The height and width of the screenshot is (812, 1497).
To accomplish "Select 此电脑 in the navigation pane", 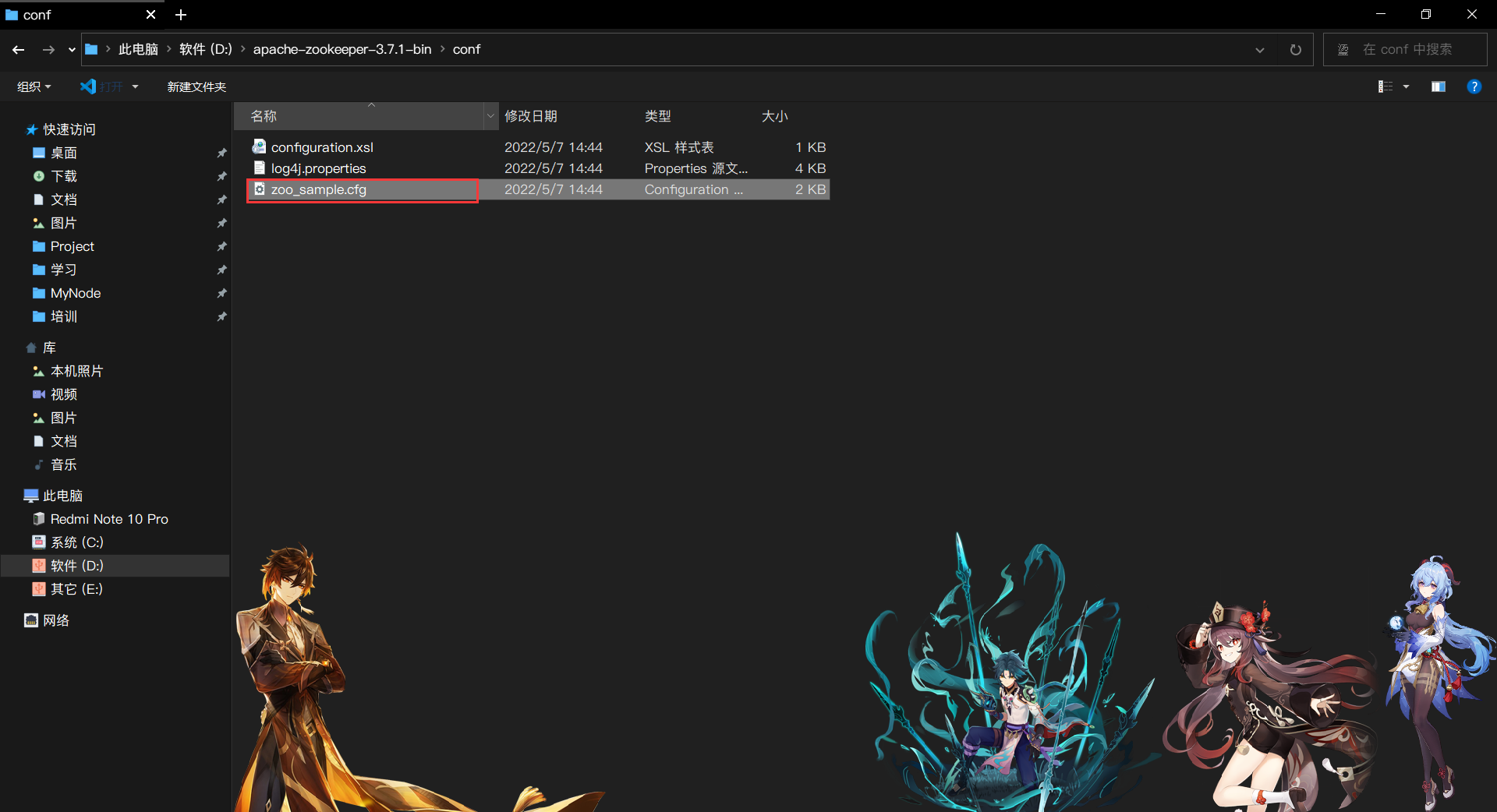I will click(x=62, y=496).
